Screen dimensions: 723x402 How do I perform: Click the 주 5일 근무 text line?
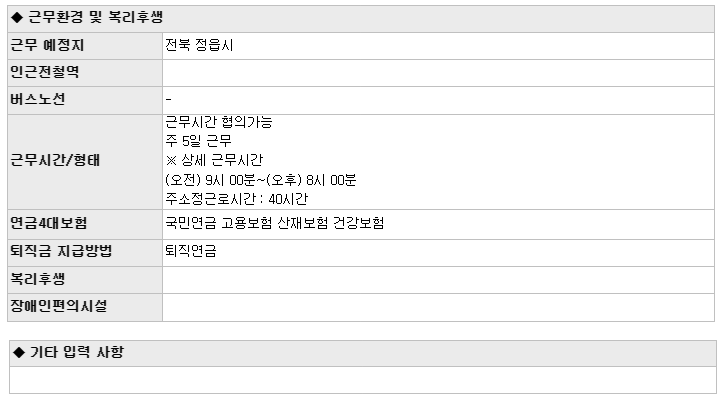198,141
